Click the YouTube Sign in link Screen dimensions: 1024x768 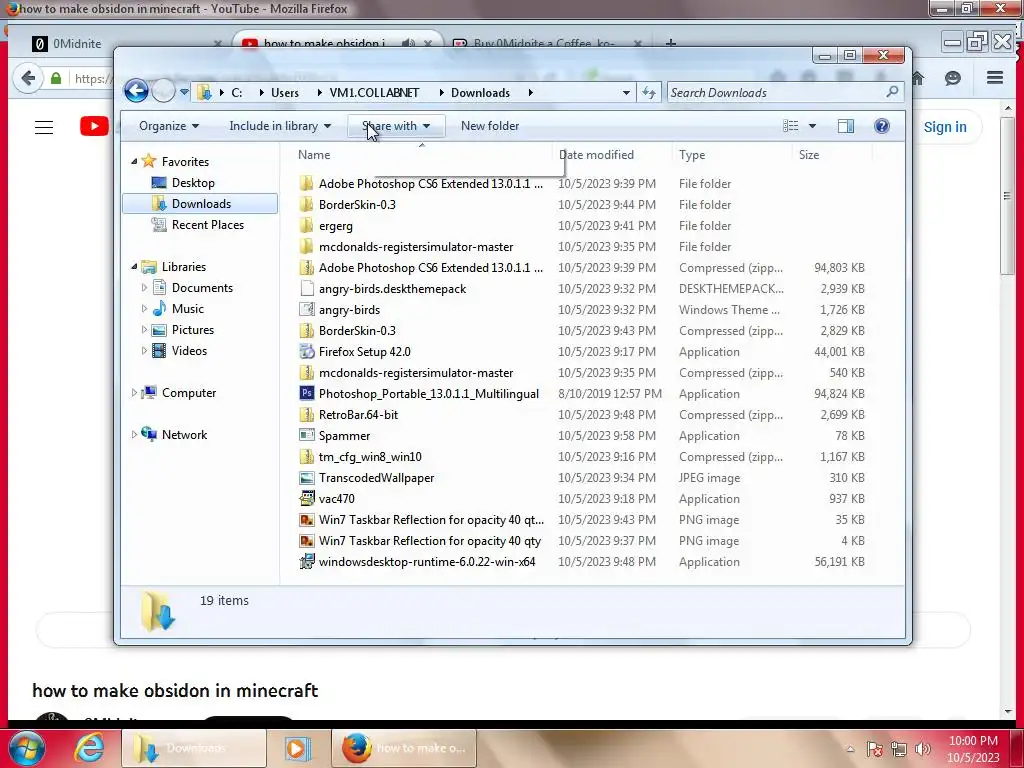pyautogui.click(x=944, y=127)
